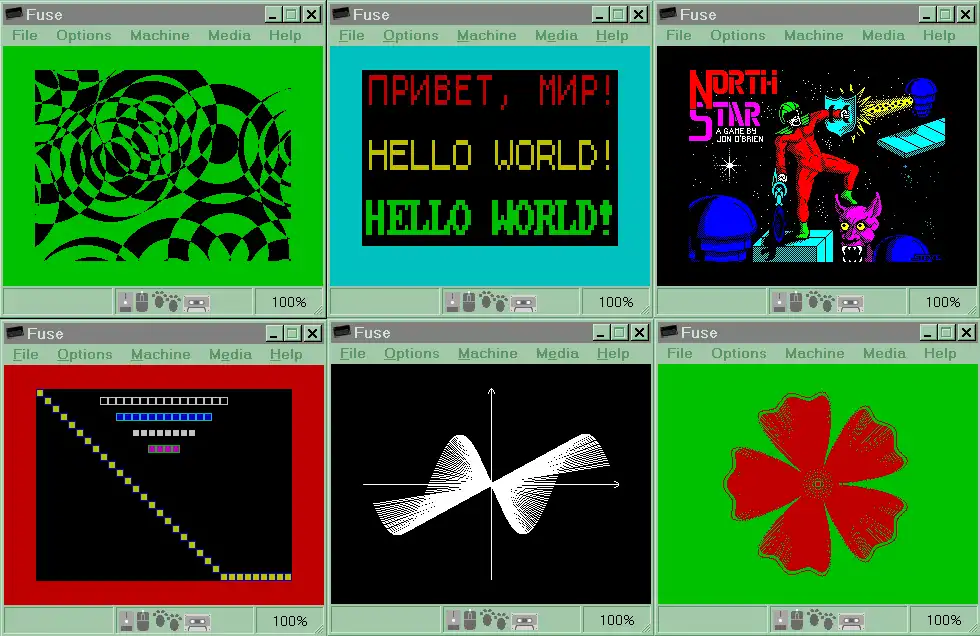Click the 100% speed readout in Hello World window
The height and width of the screenshot is (636, 980).
[x=616, y=302]
